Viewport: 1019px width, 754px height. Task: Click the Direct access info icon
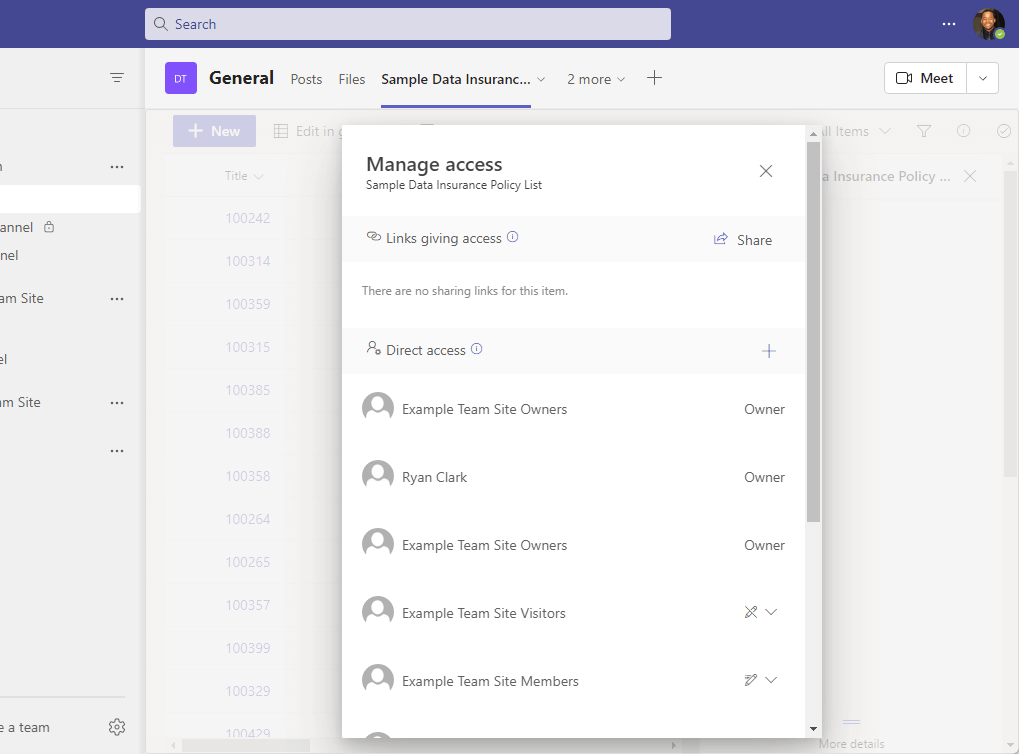(476, 349)
